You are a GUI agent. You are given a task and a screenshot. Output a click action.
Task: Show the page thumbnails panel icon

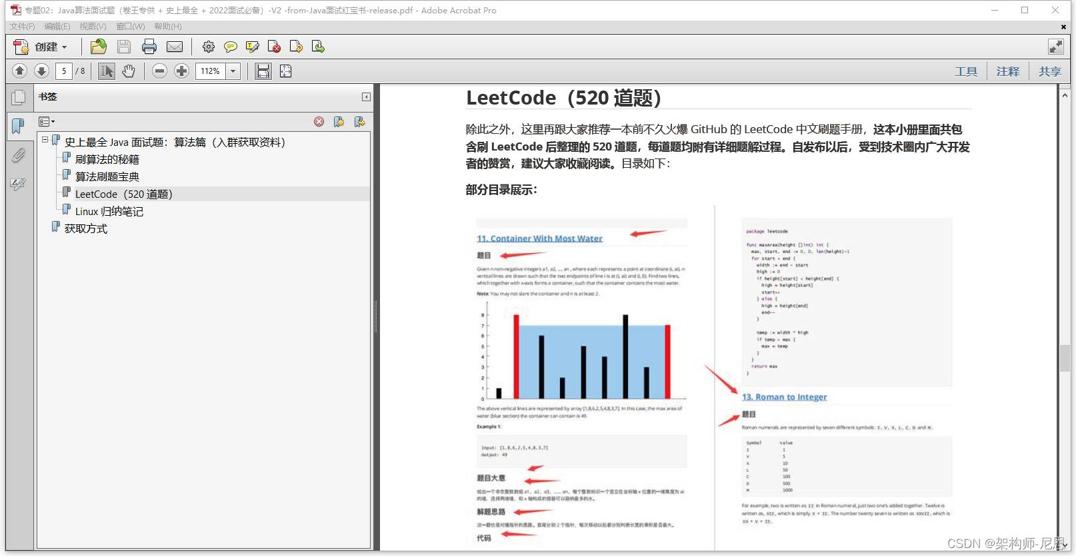pos(19,98)
